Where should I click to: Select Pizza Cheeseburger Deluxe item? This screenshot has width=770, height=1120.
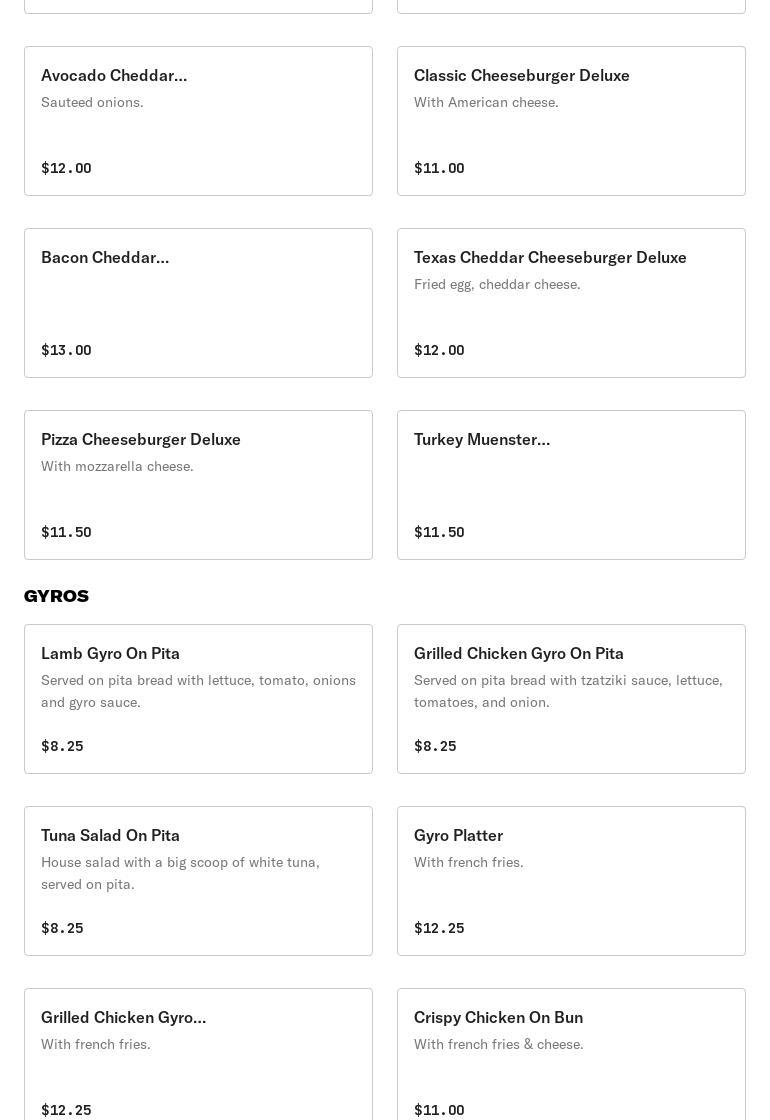pos(199,485)
